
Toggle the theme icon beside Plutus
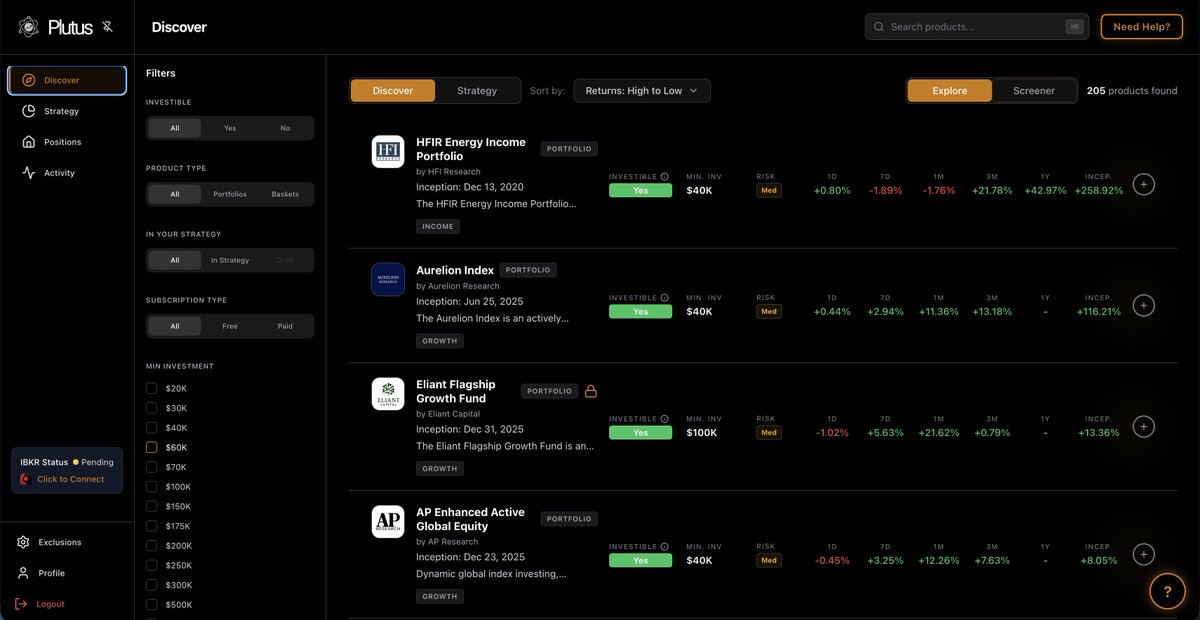pyautogui.click(x=107, y=27)
